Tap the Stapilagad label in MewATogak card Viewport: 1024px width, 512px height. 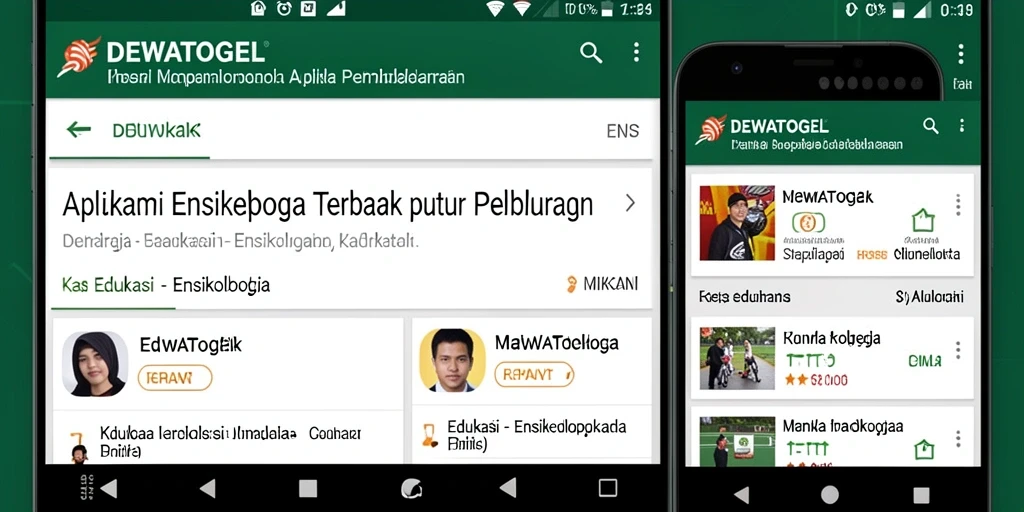coord(813,255)
